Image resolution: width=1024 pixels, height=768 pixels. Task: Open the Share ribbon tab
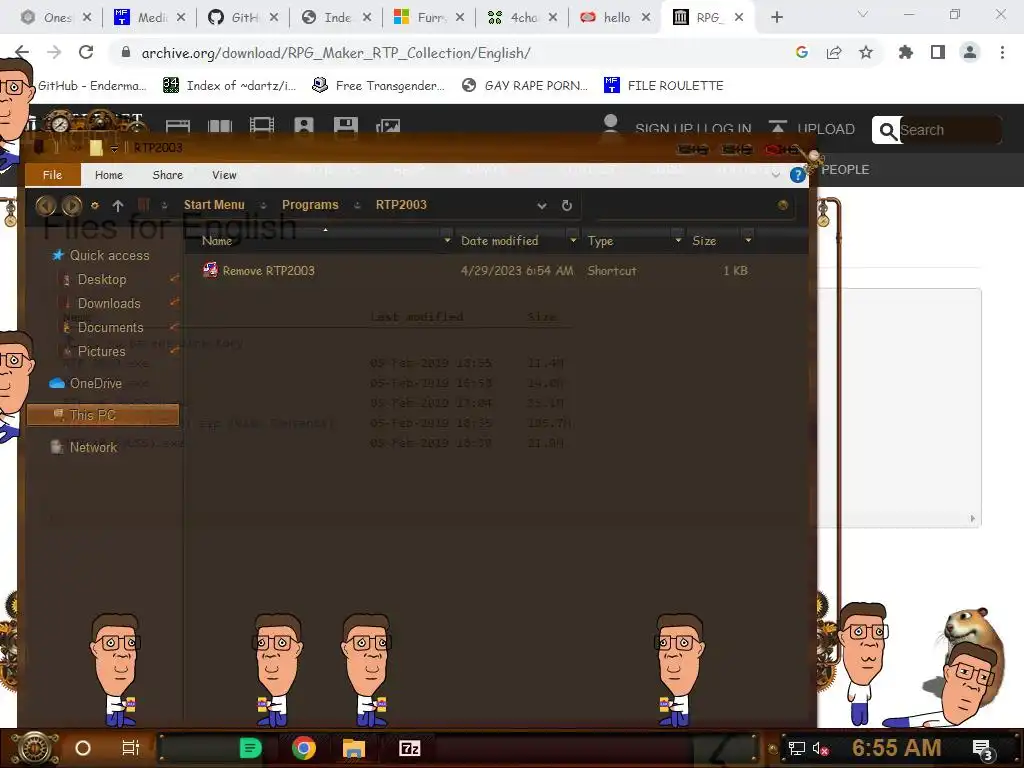click(x=168, y=175)
